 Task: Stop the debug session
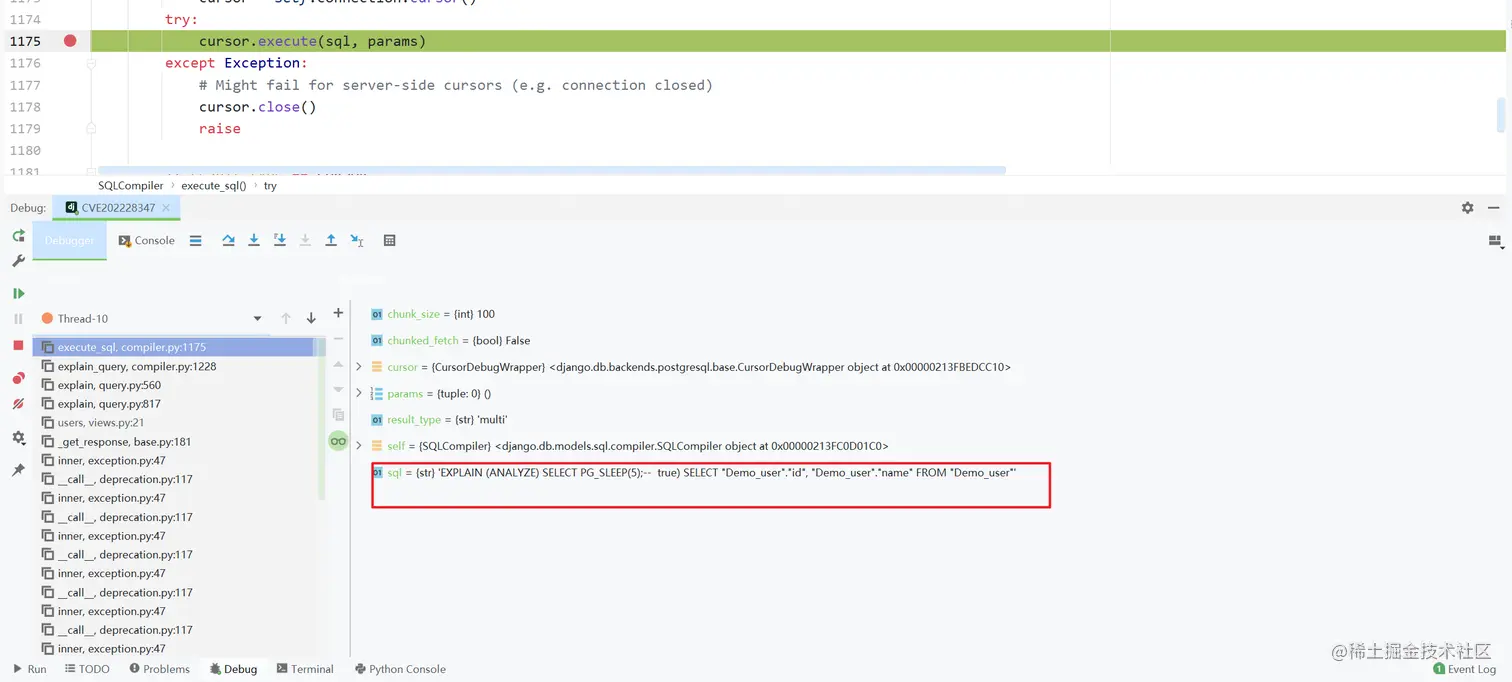click(18, 345)
